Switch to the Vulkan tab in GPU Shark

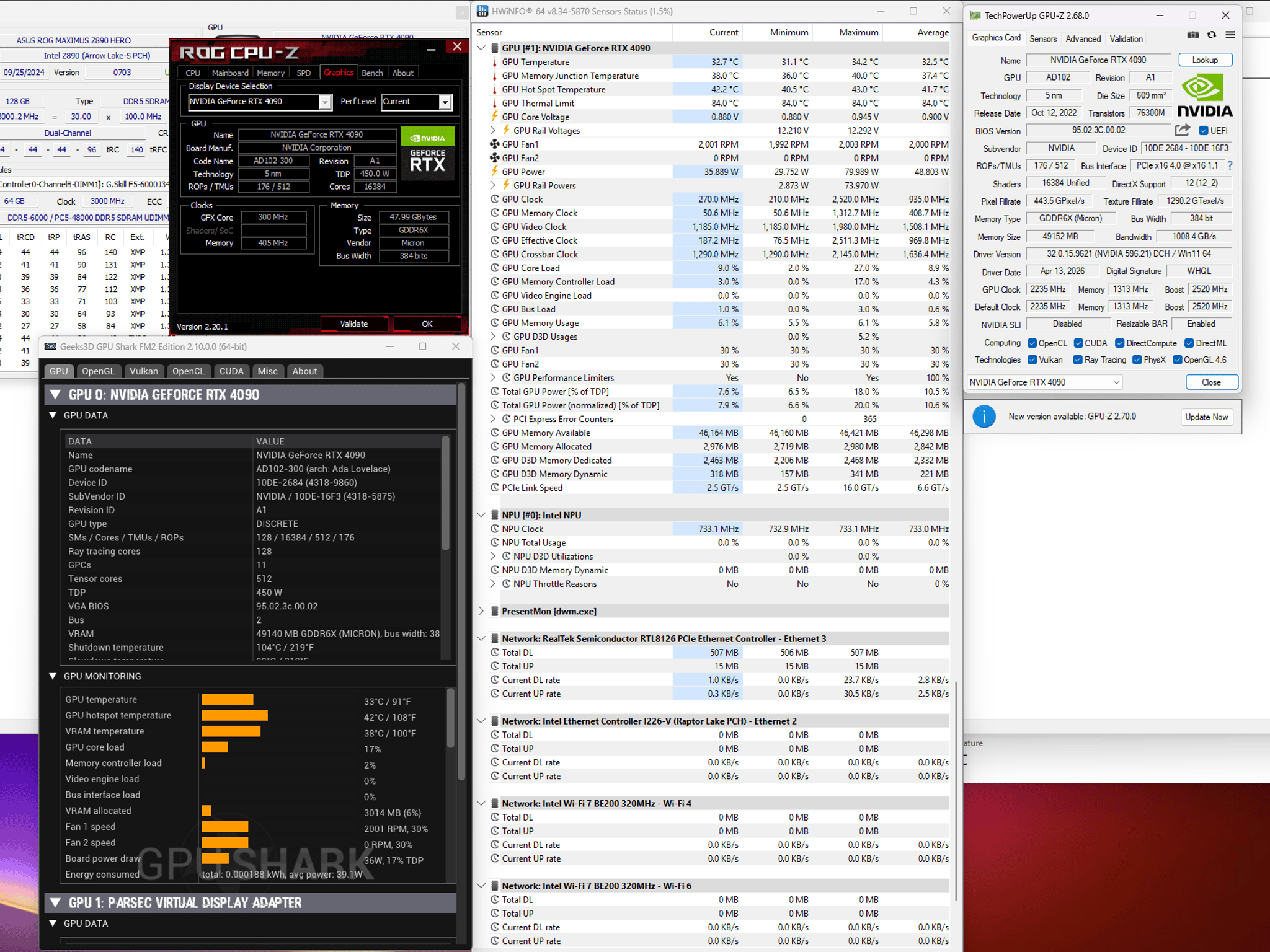point(144,371)
